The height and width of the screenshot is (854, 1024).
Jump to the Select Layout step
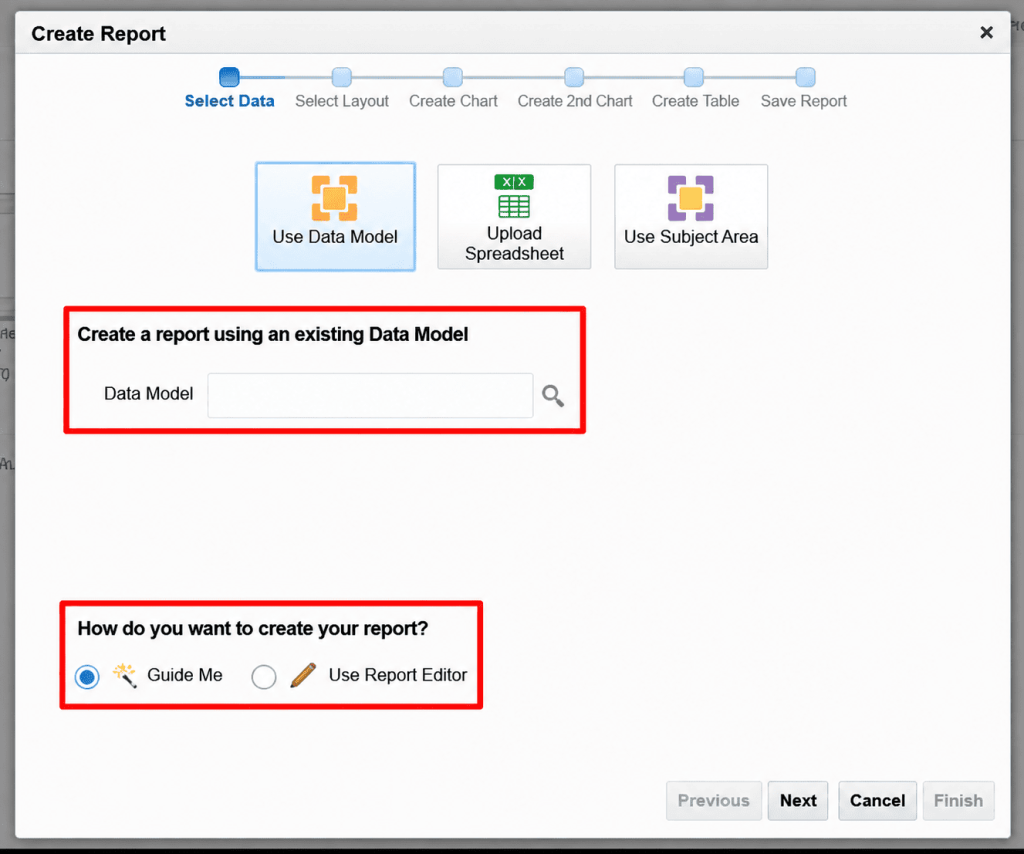point(342,101)
